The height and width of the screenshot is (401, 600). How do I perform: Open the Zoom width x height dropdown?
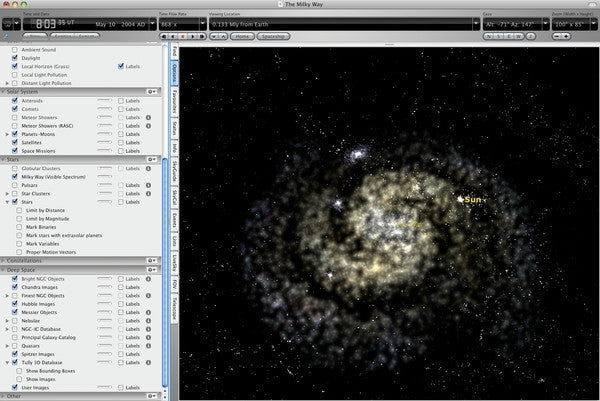(x=594, y=24)
